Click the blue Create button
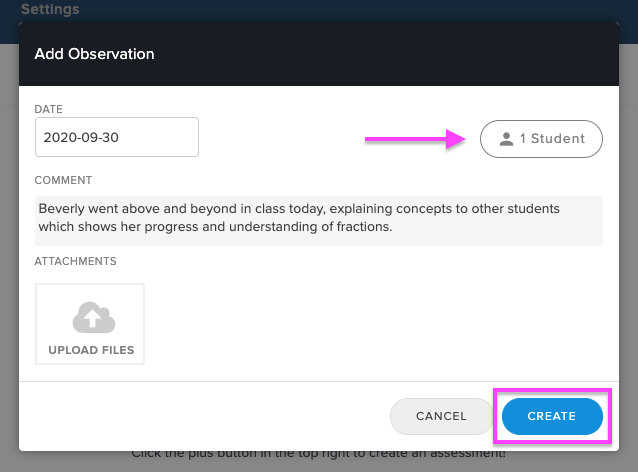Image resolution: width=638 pixels, height=472 pixels. (x=552, y=416)
